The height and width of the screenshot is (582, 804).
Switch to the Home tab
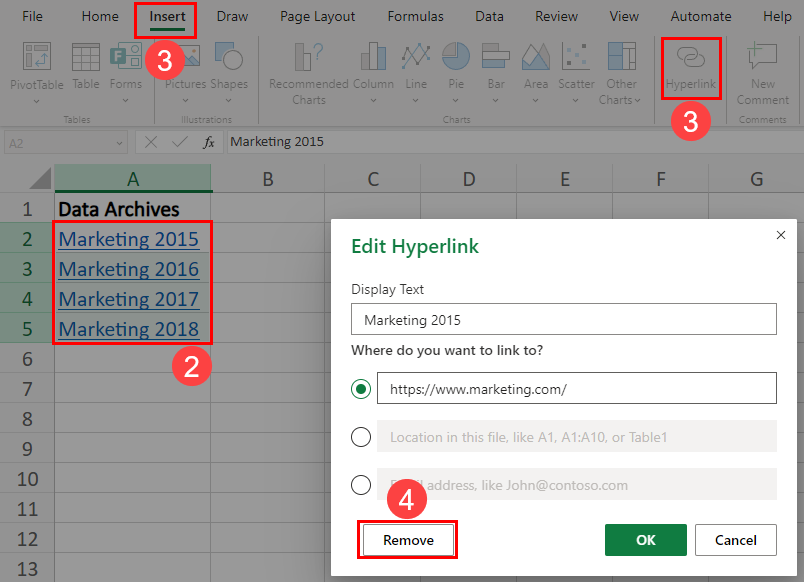tap(100, 16)
